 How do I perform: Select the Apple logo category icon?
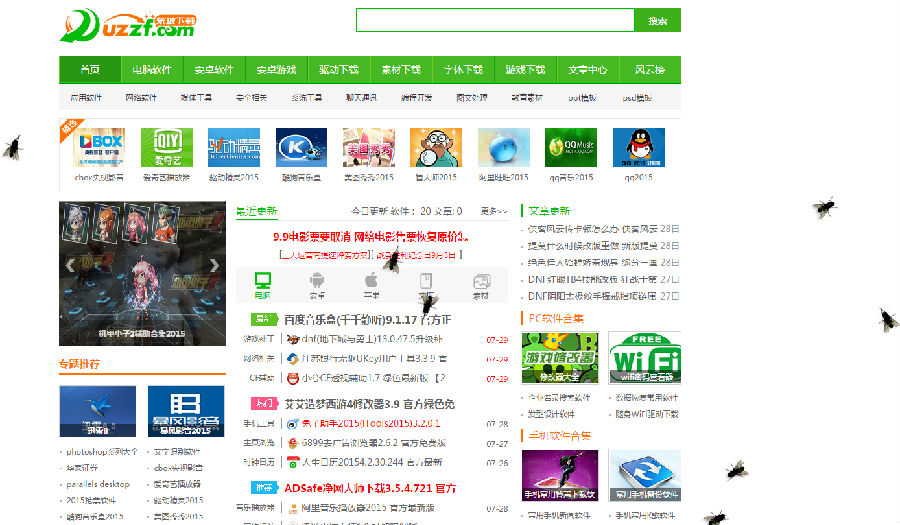371,281
